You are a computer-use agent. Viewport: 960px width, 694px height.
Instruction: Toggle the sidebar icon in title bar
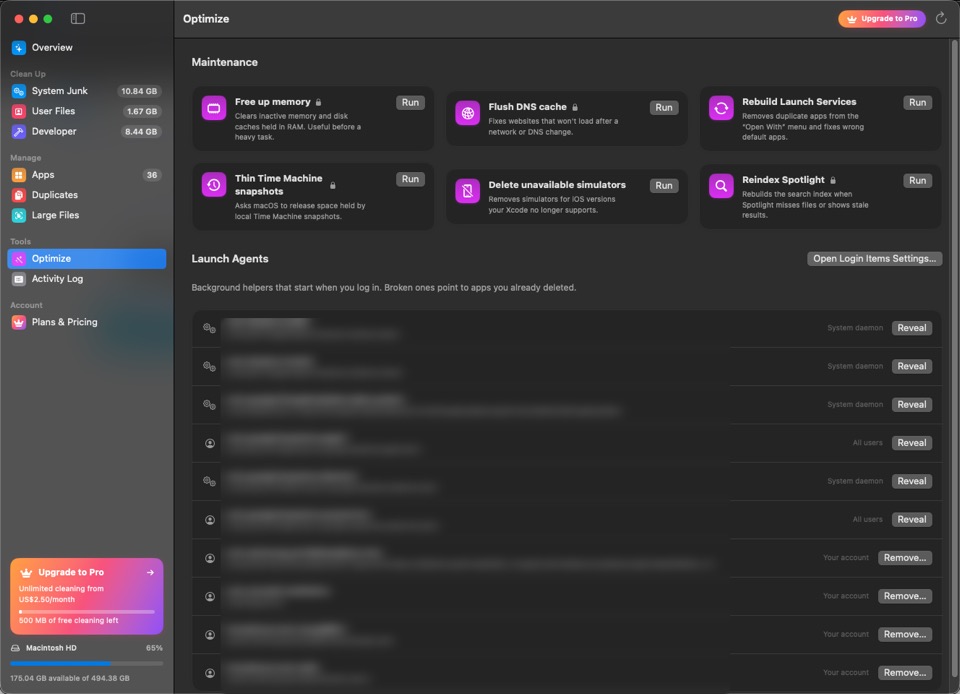78,18
